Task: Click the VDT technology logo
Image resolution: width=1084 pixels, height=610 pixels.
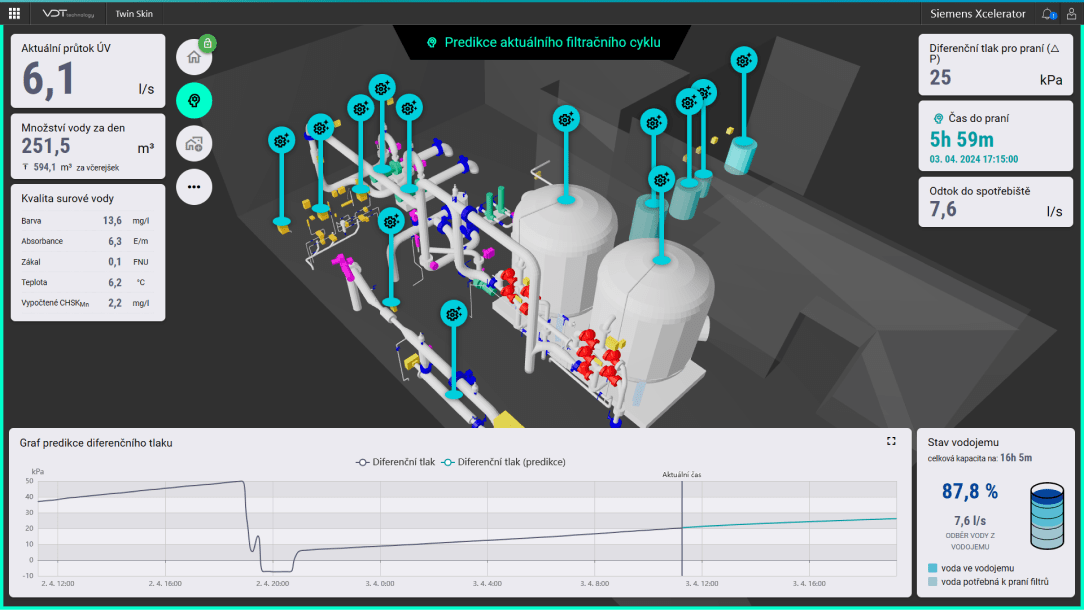Action: [x=68, y=14]
